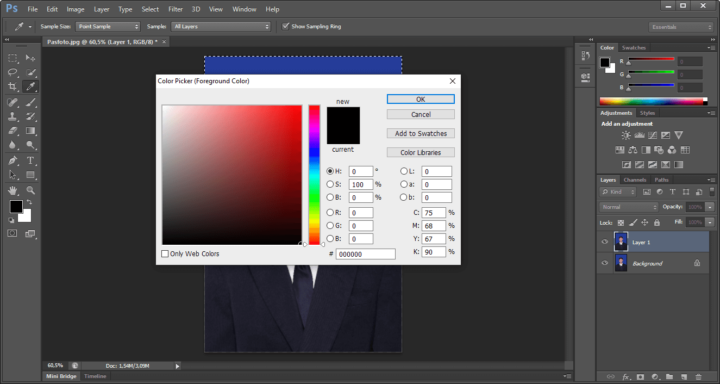Expand the status bar info arrow
This screenshot has width=720, height=384.
pyautogui.click(x=178, y=366)
